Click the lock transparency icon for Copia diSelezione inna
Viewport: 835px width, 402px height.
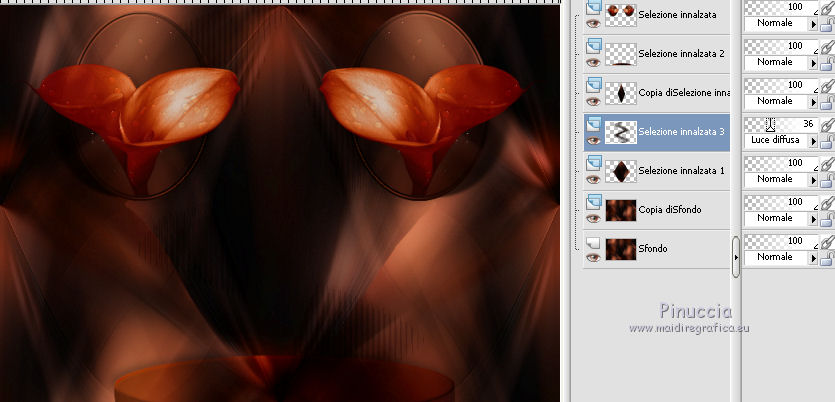coord(827,102)
